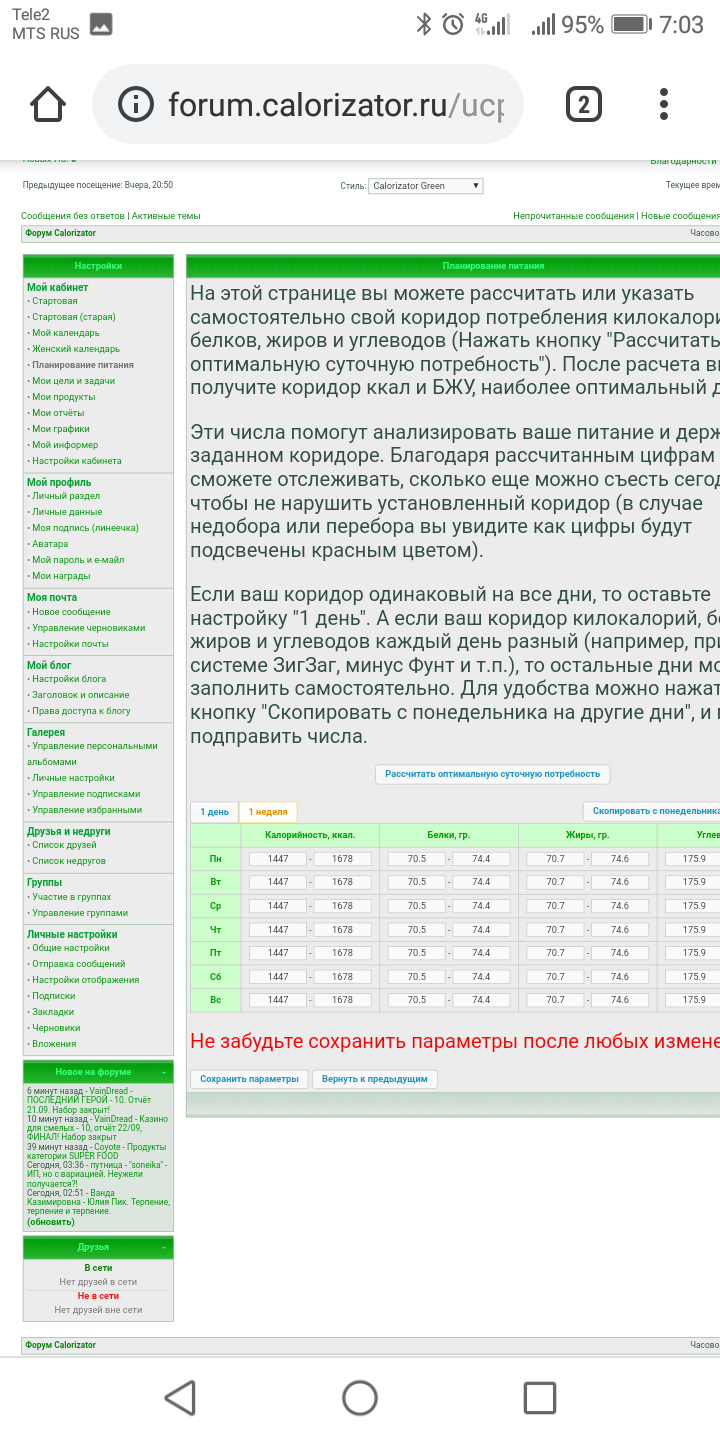Tap the Android recent apps square button
Image resolution: width=720 pixels, height=1440 pixels.
(540, 1397)
